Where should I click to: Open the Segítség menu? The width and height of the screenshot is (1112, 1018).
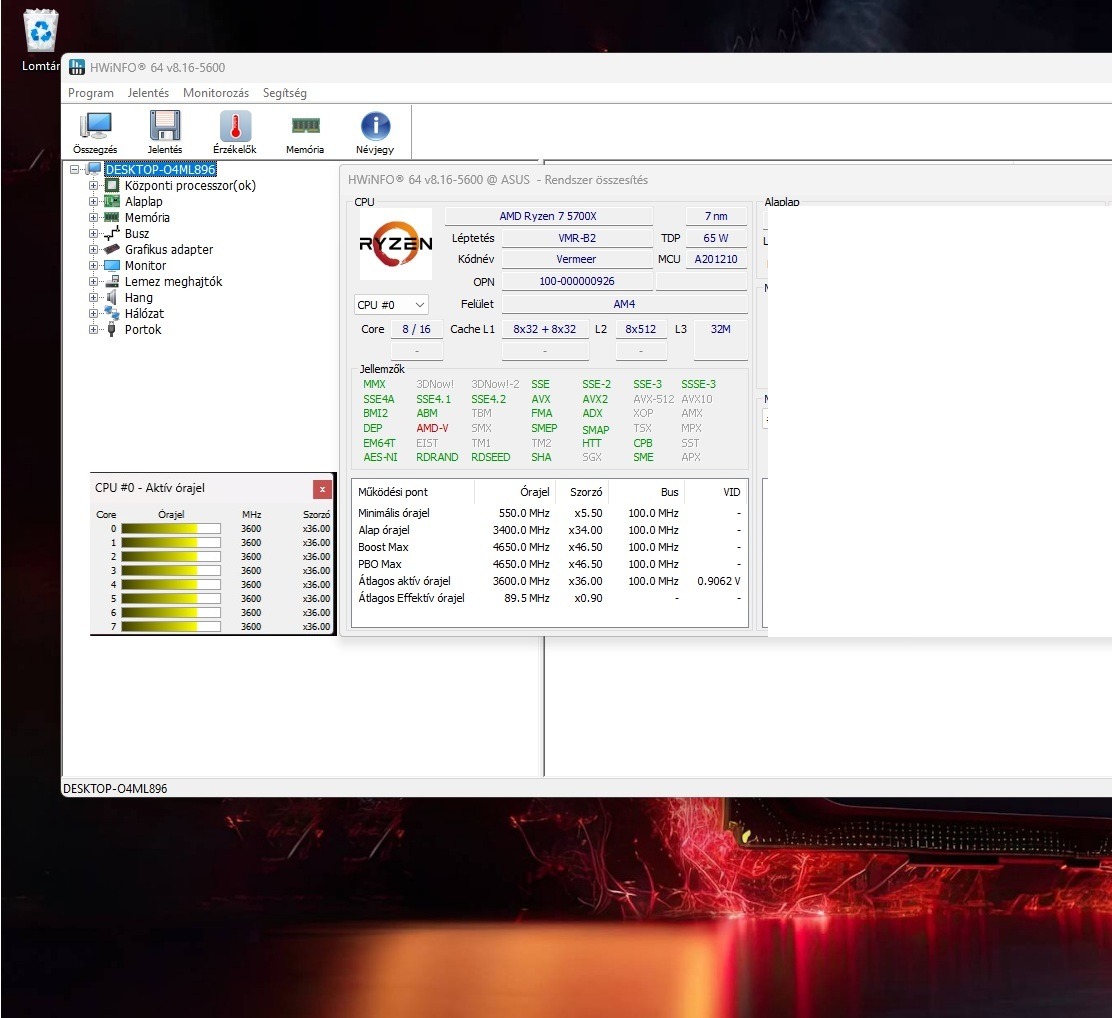[x=284, y=93]
